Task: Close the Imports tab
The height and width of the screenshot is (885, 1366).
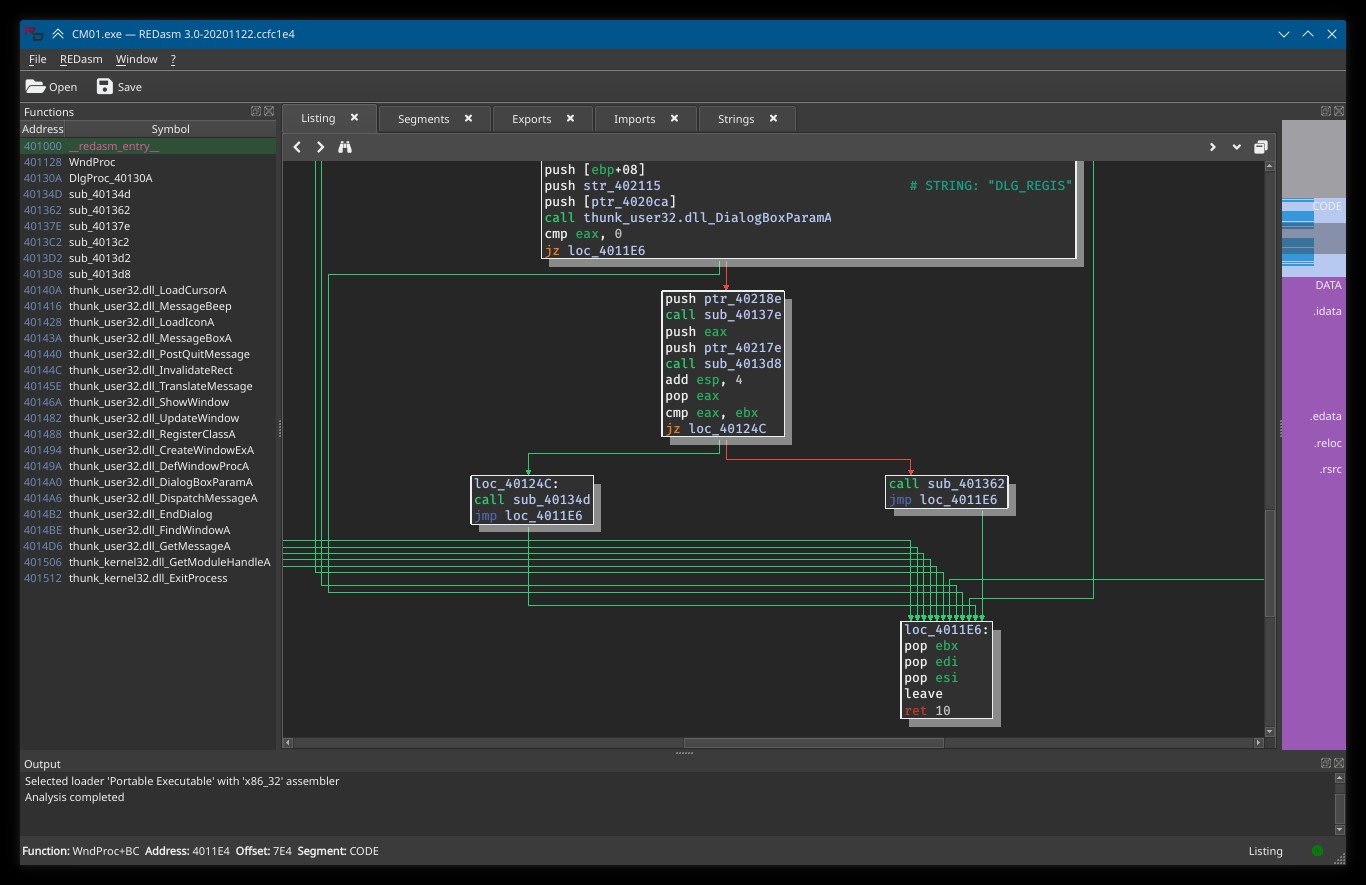Action: 674,118
